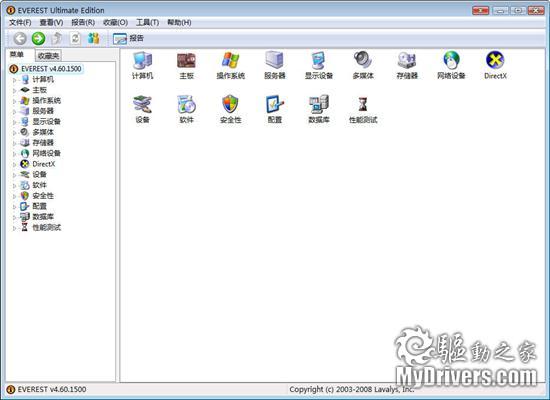Switch to the 收藏夹 (Favorites) tab
This screenshot has width=550, height=400.
[x=48, y=55]
